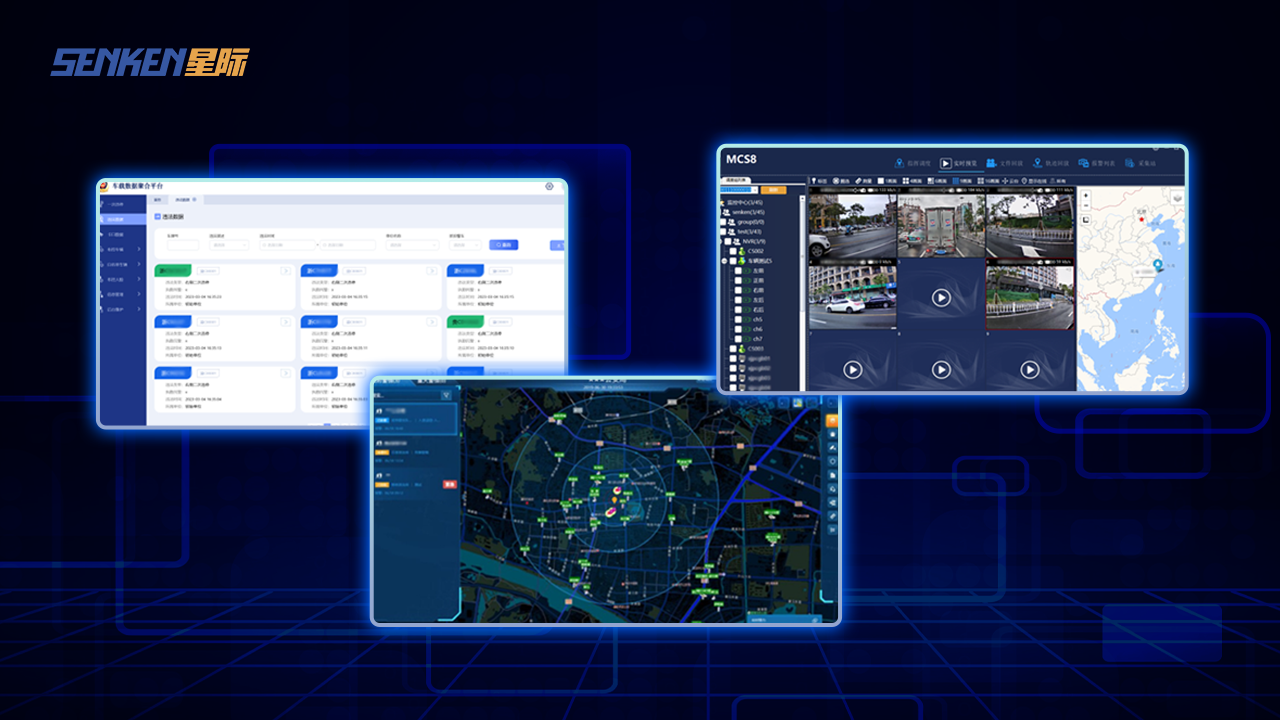The width and height of the screenshot is (1280, 720).
Task: Click the settings gear in the data platform
Action: (x=549, y=186)
